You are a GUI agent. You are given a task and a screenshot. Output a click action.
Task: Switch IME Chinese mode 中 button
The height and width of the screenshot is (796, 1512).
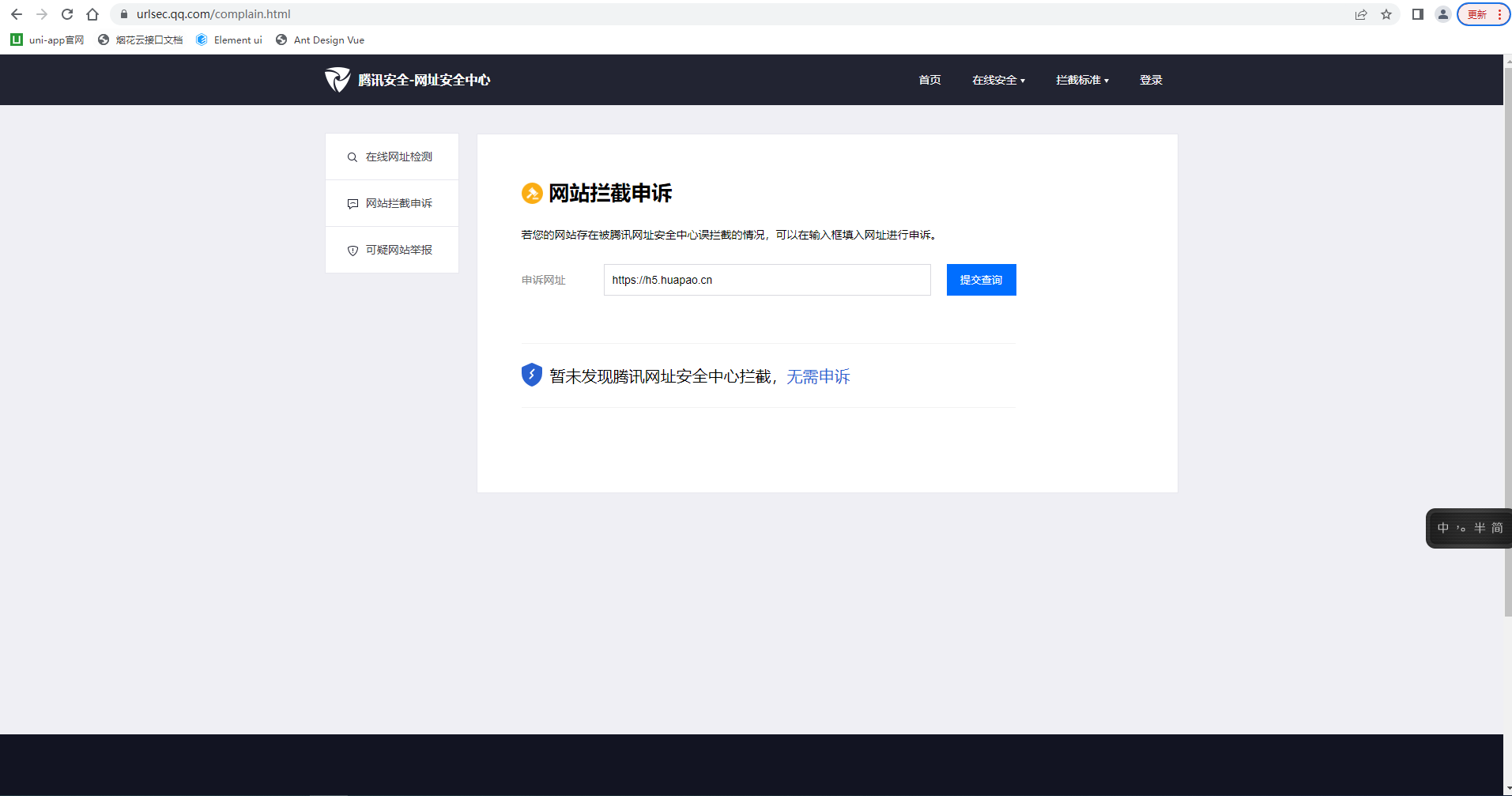click(x=1443, y=528)
